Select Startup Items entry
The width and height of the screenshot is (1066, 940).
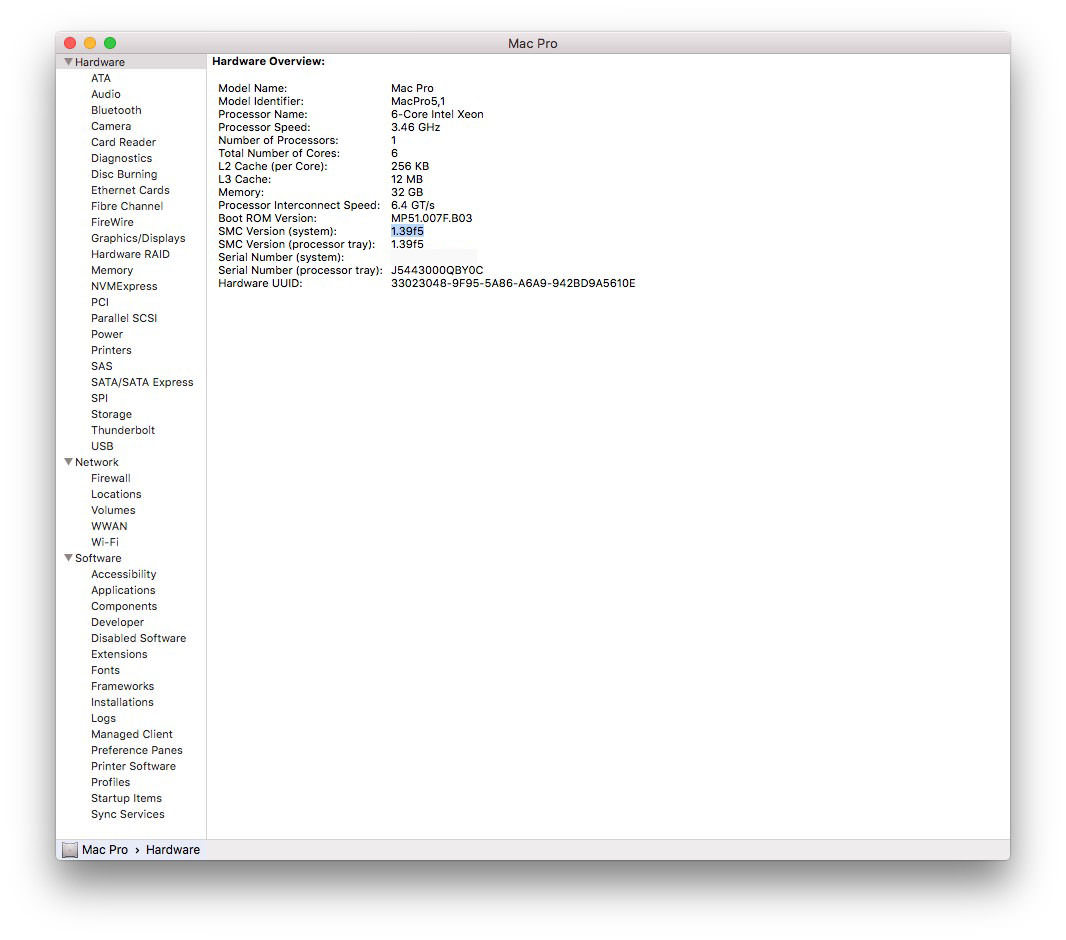[x=126, y=799]
